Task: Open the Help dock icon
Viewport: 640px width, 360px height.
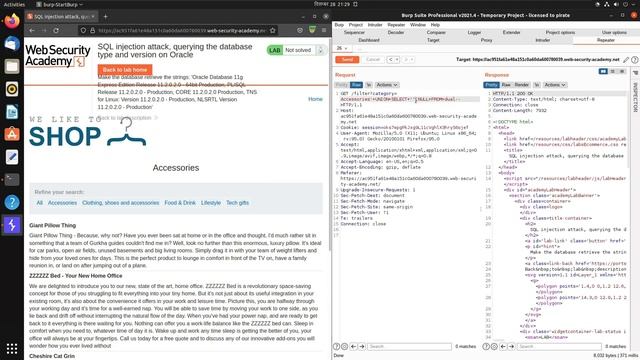Action: tap(12, 202)
